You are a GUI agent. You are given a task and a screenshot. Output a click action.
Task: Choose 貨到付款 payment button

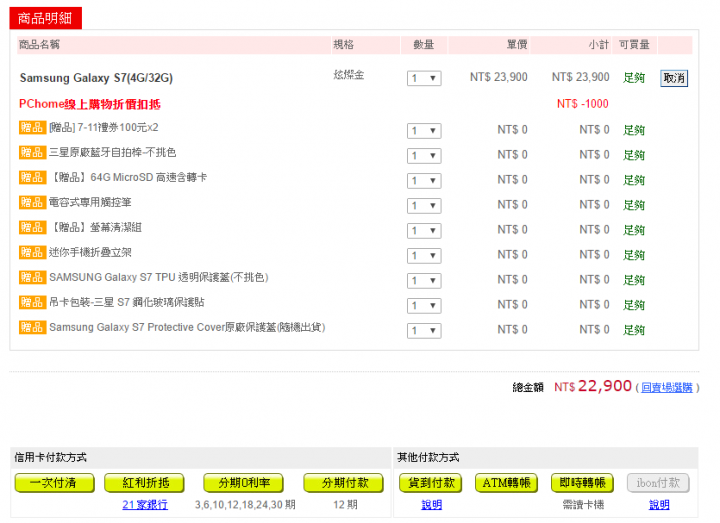point(430,483)
